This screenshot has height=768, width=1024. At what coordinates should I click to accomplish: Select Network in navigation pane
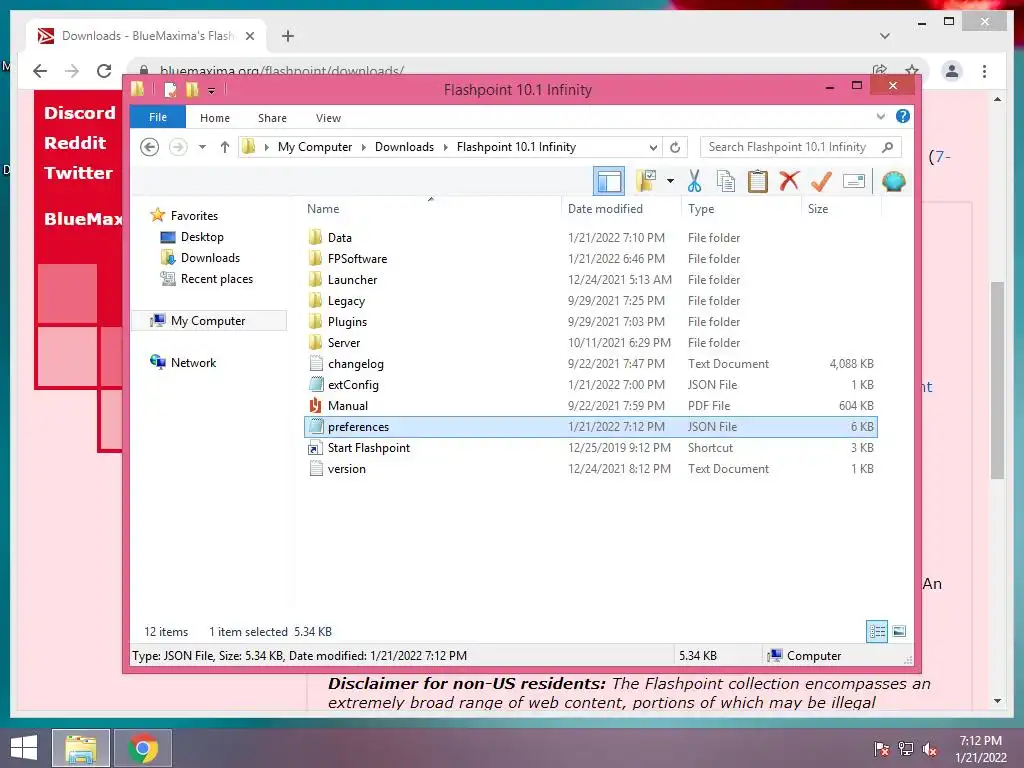coord(193,362)
